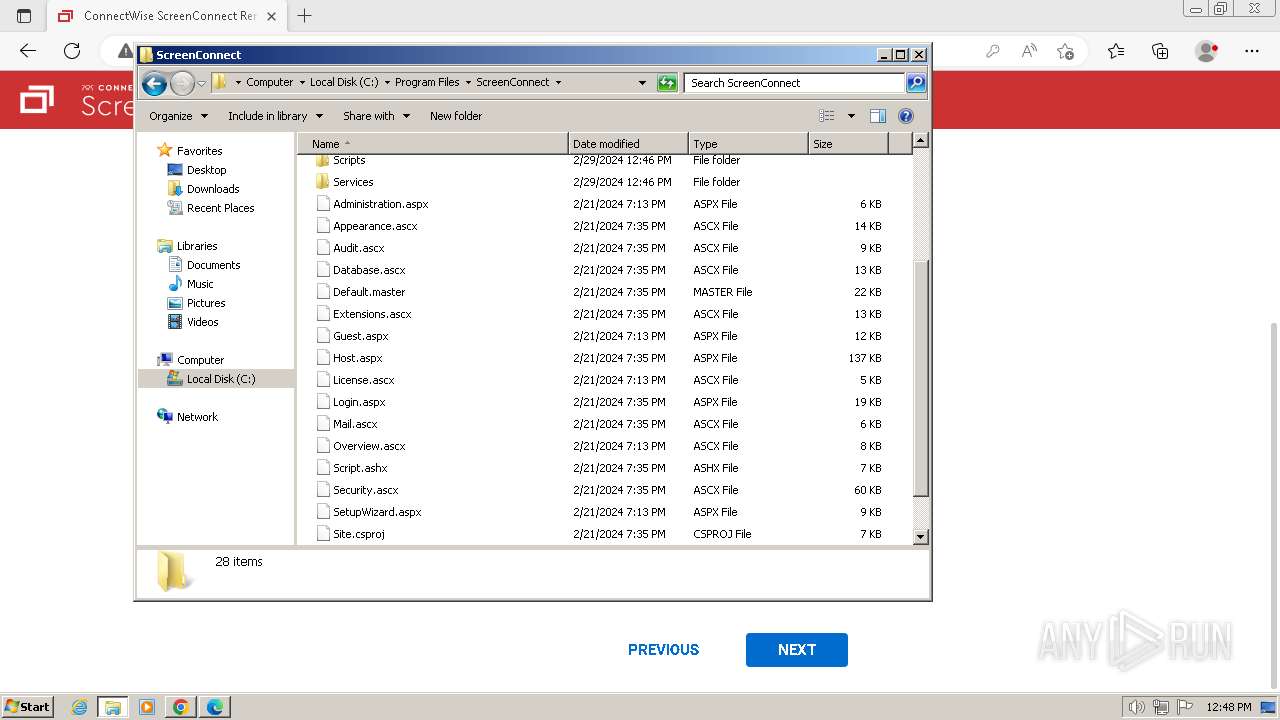1280x720 pixels.
Task: Change view with the views icon
Action: point(827,116)
